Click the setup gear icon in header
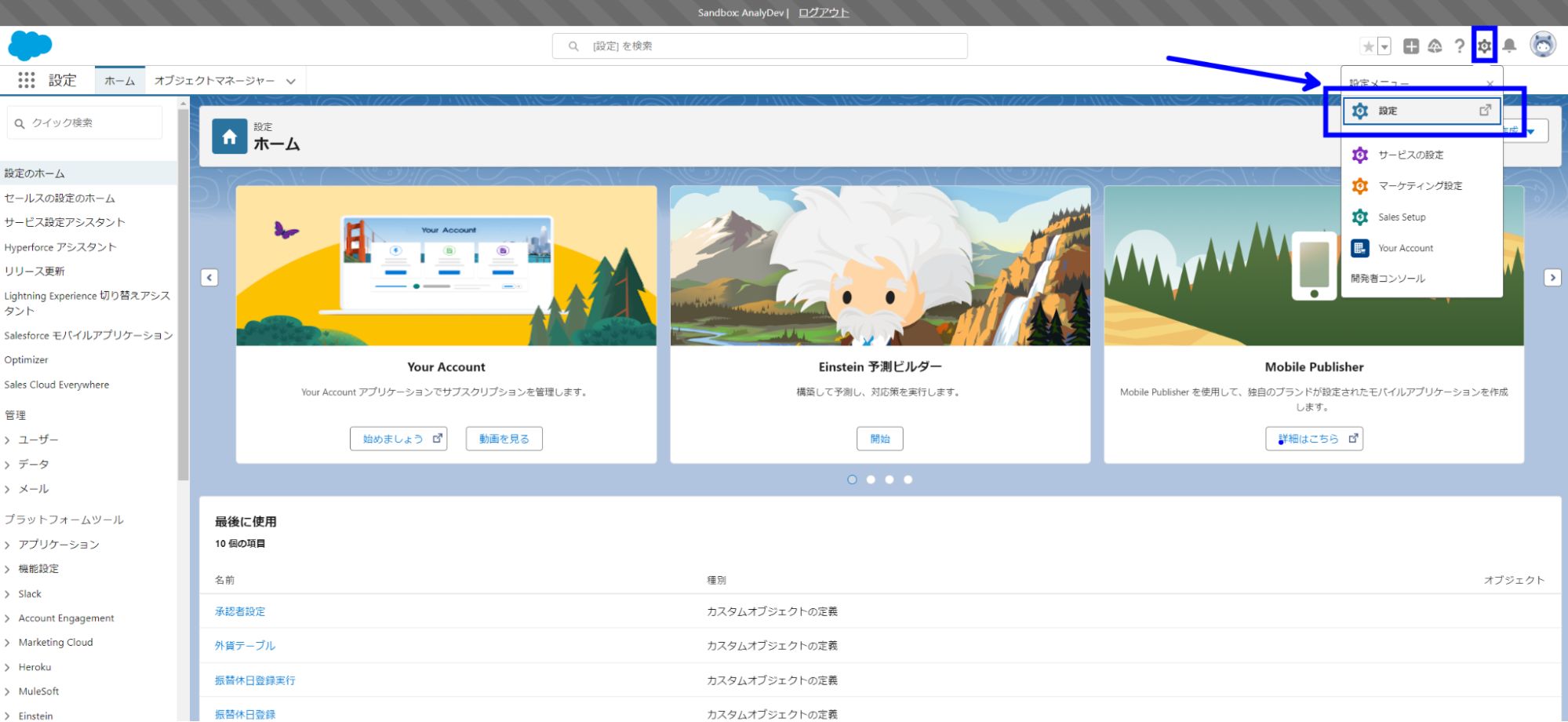 click(x=1484, y=46)
